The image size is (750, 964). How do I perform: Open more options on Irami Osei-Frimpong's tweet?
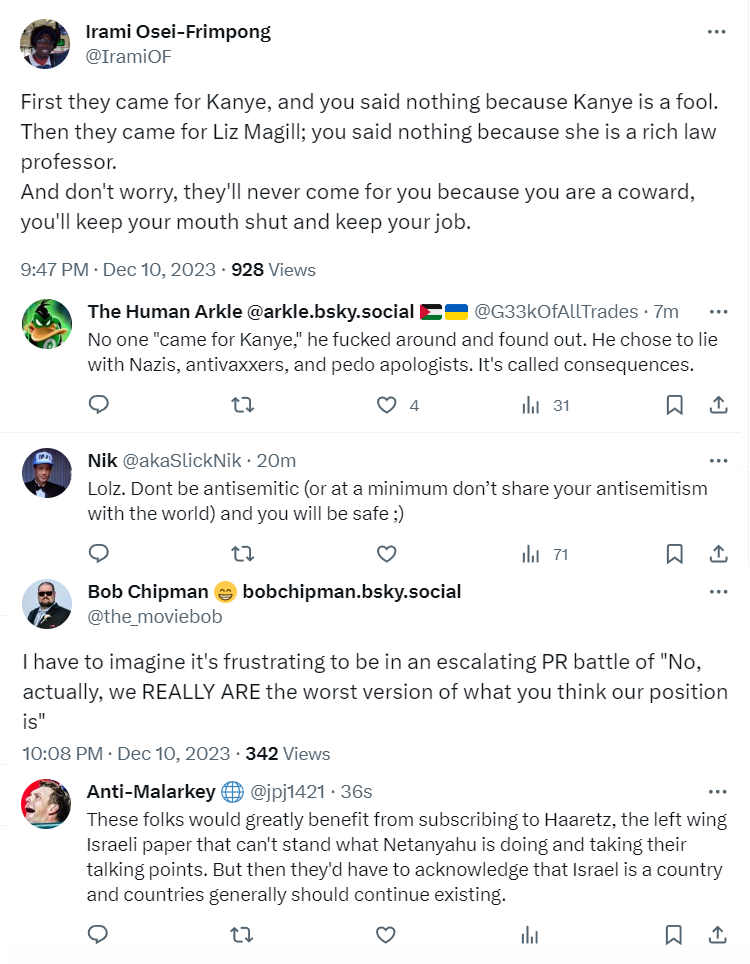coord(717,32)
